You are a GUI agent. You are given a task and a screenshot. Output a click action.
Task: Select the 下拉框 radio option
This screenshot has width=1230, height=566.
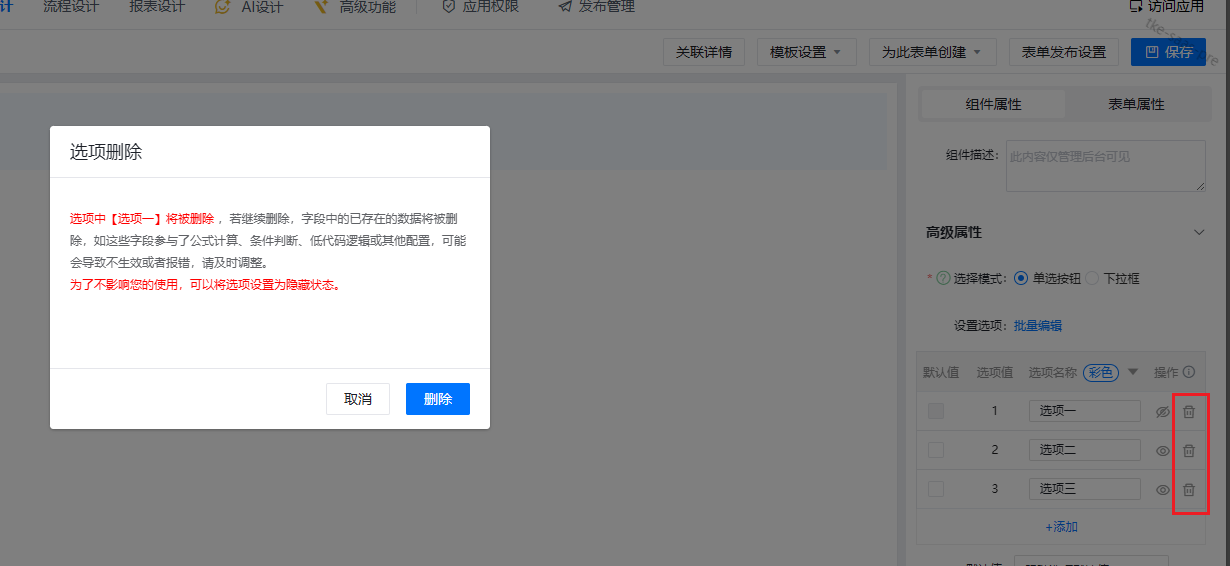click(x=1093, y=279)
